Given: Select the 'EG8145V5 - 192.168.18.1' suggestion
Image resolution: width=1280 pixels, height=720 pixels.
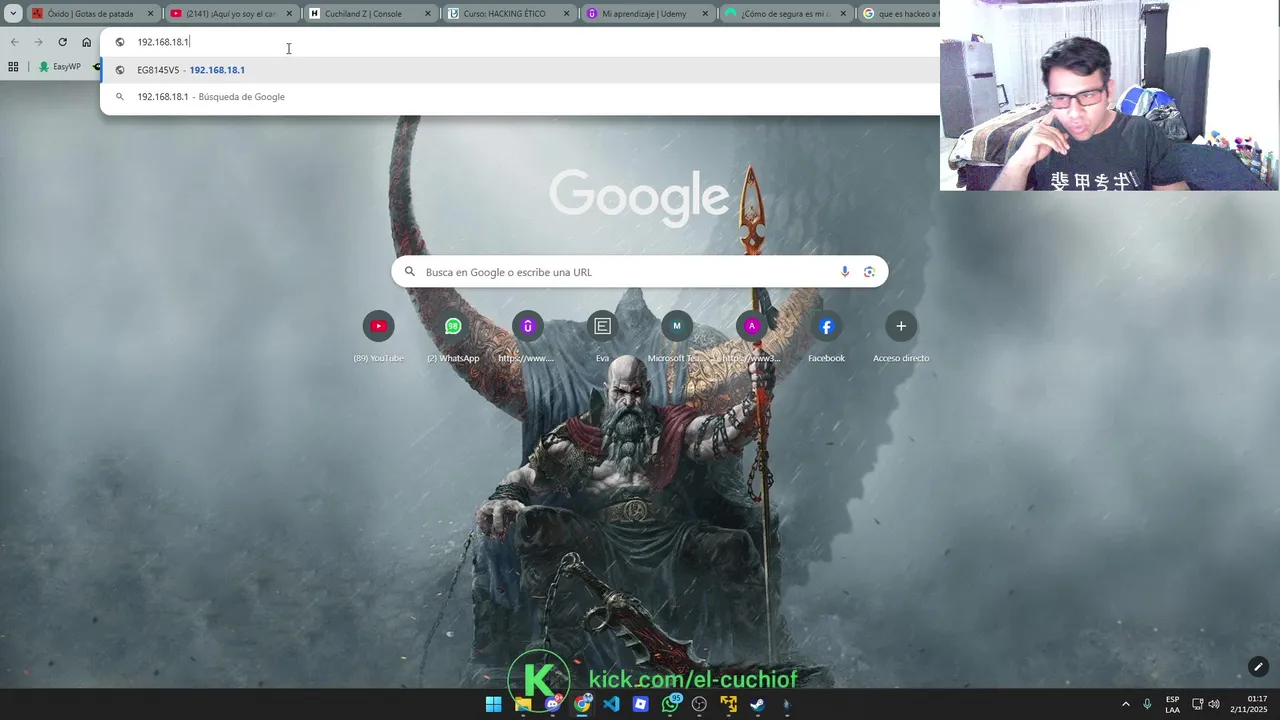Looking at the screenshot, I should pos(521,70).
